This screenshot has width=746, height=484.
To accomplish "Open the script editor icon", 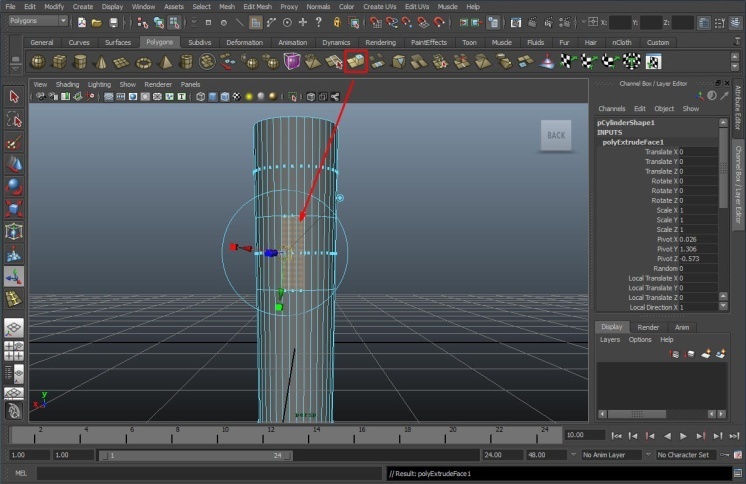I will 736,473.
